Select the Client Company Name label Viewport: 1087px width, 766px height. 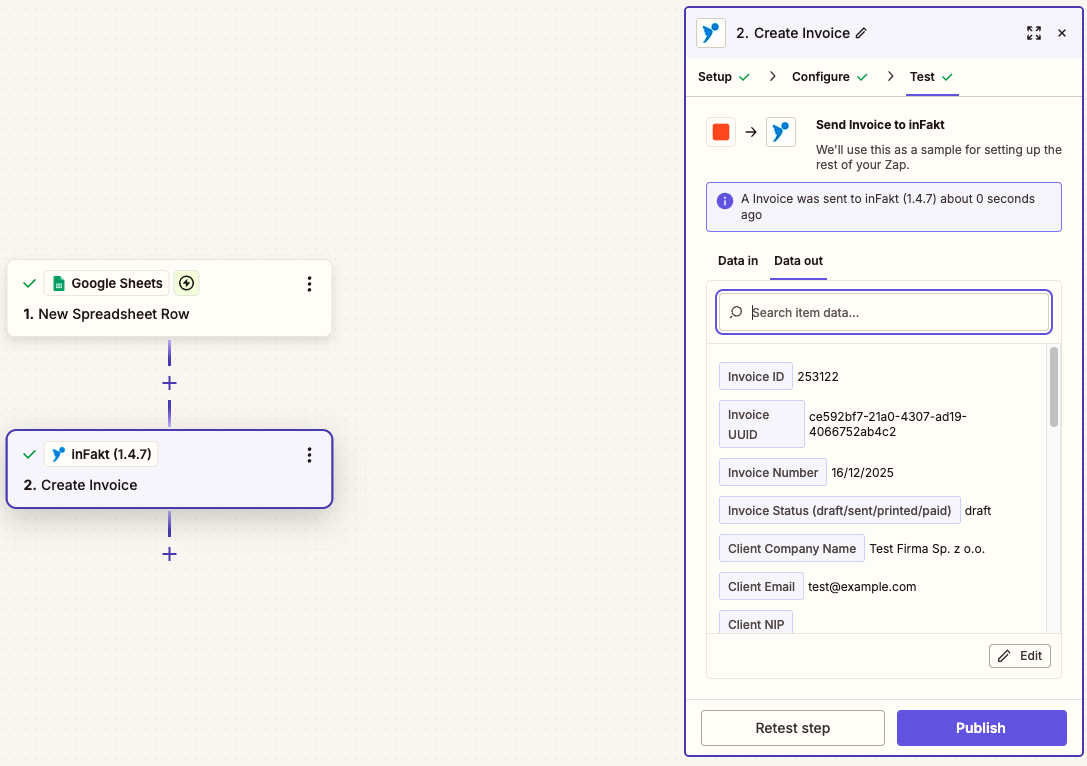[x=792, y=549]
